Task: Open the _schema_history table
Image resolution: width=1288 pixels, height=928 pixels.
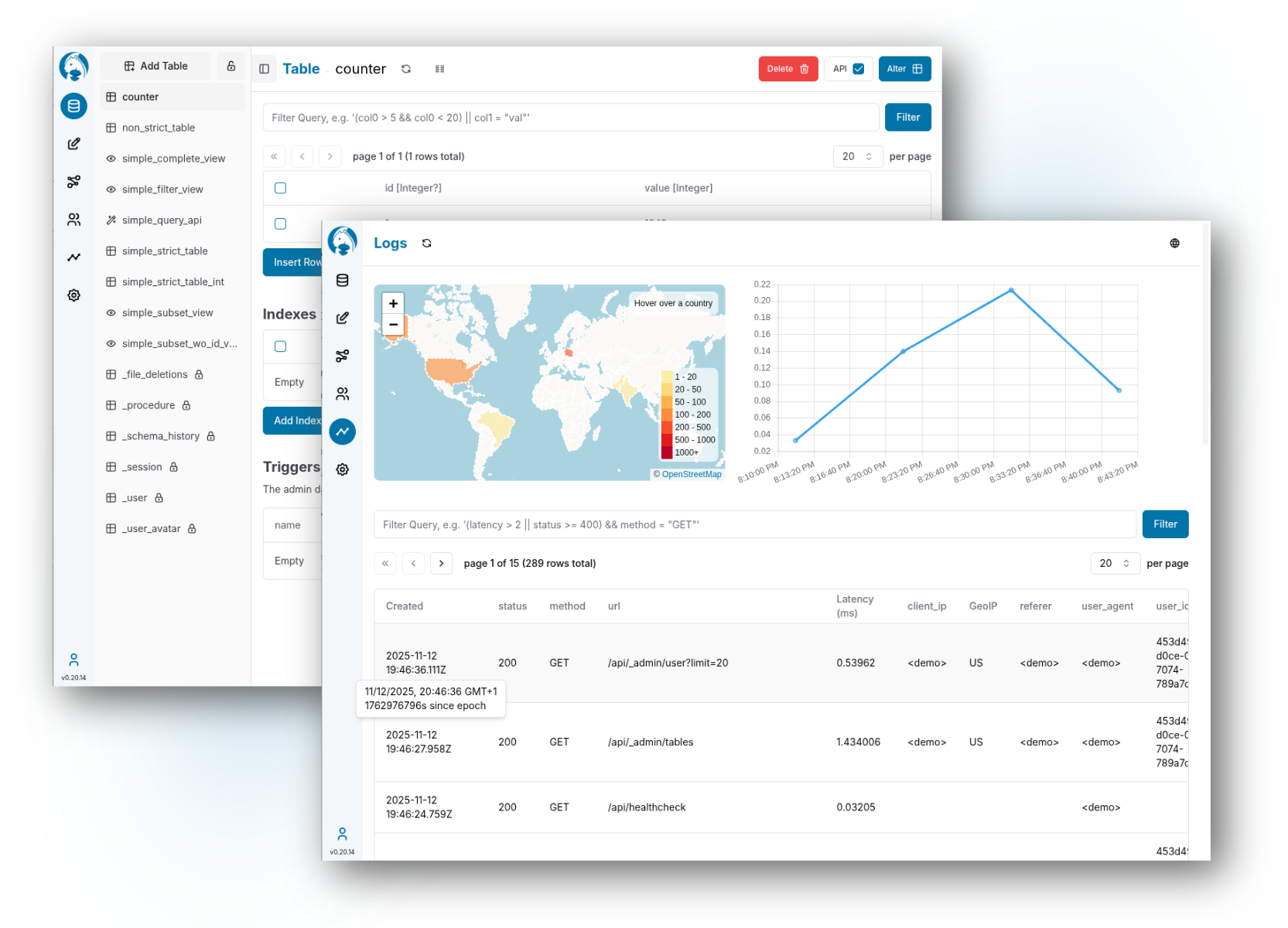Action: tap(160, 435)
